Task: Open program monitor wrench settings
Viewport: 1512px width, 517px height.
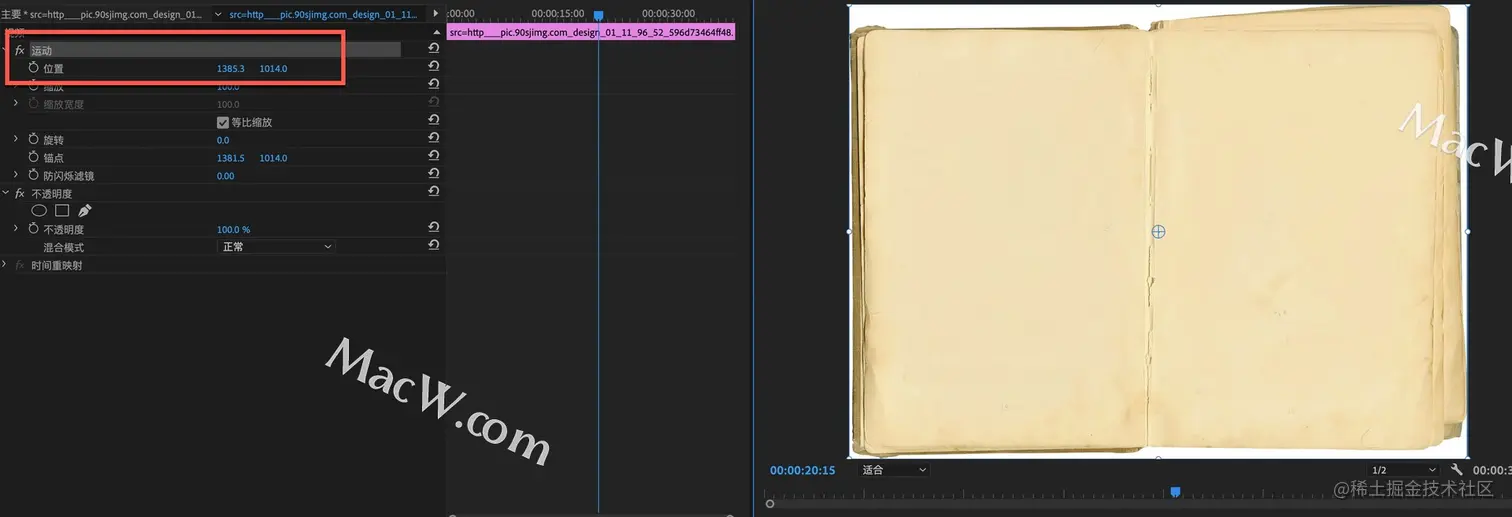Action: pos(1457,470)
